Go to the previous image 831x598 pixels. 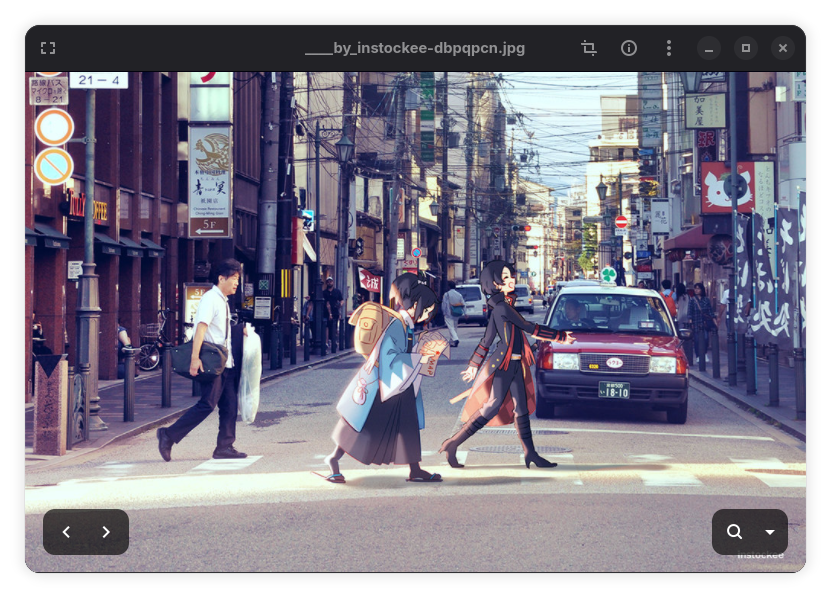point(66,532)
